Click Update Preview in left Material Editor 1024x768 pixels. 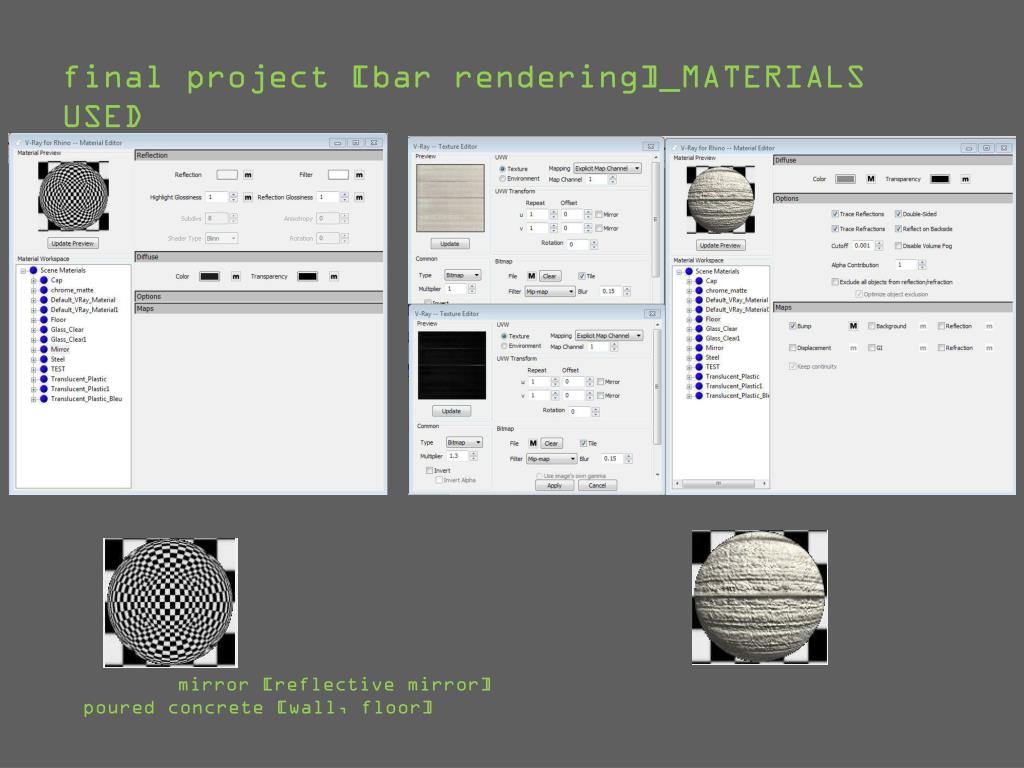pyautogui.click(x=72, y=244)
